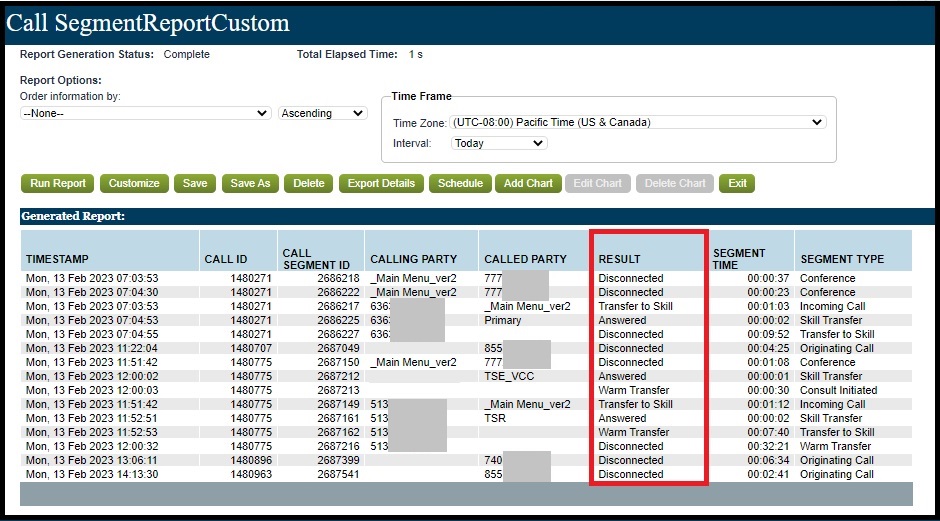940x521 pixels.
Task: Select segment ID 2686217 cell
Action: [x=338, y=306]
